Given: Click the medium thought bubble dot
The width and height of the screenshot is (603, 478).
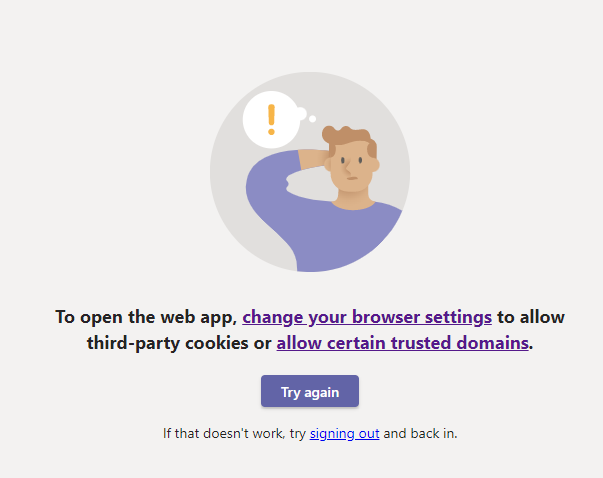Looking at the screenshot, I should click(x=300, y=114).
